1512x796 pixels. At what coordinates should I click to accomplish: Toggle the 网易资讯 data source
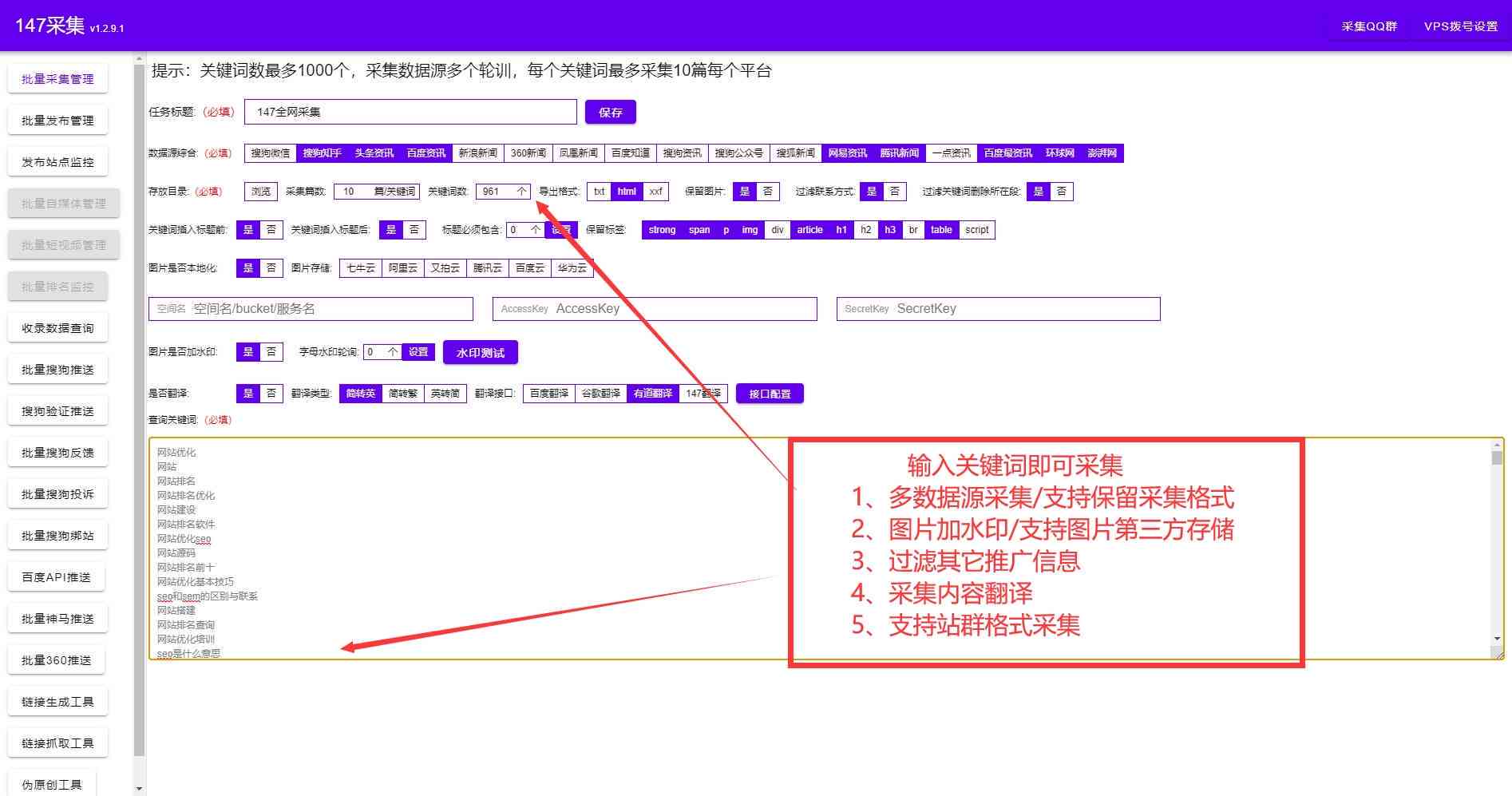point(848,153)
